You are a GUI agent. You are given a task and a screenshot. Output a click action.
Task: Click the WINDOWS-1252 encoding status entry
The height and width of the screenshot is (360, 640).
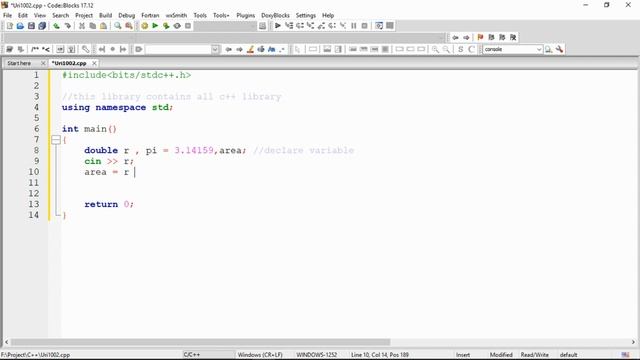316,355
